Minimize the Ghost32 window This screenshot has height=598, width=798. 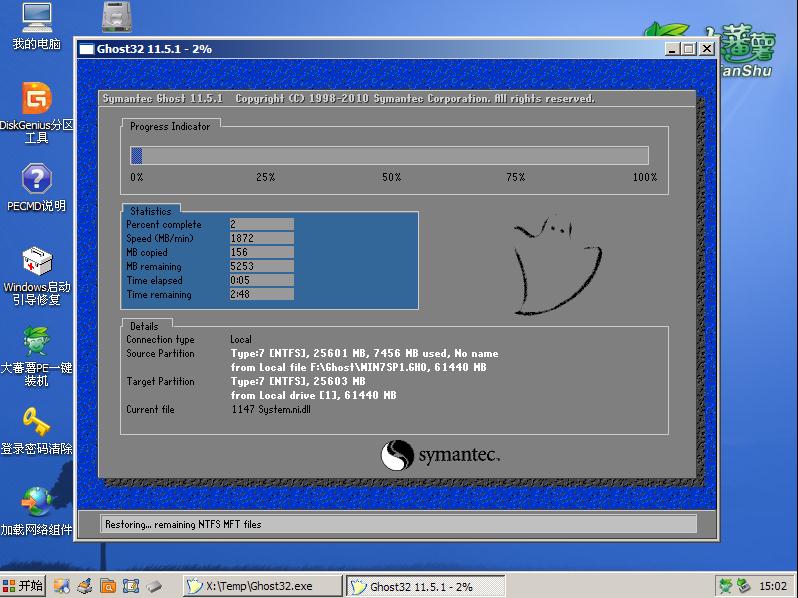(x=673, y=49)
